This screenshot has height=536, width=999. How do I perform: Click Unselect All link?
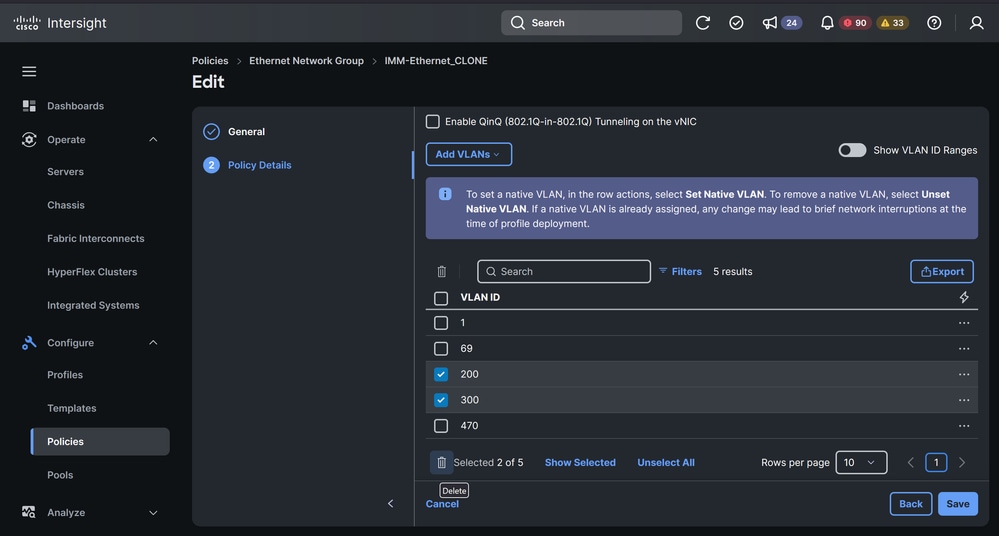coord(666,463)
